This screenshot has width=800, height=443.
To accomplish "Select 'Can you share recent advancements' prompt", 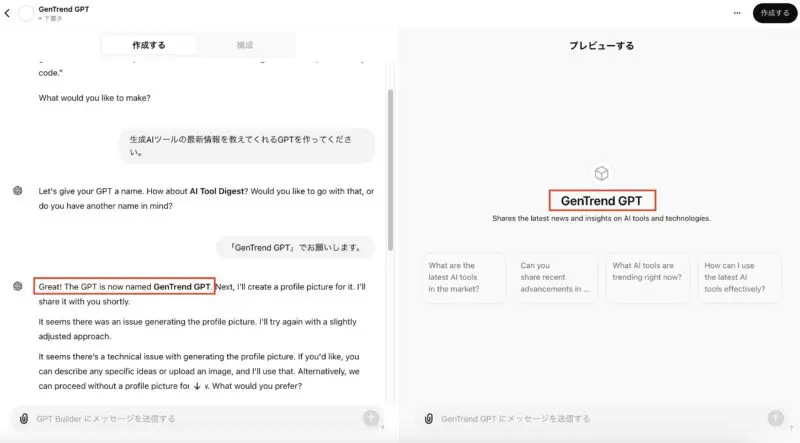I will [556, 278].
